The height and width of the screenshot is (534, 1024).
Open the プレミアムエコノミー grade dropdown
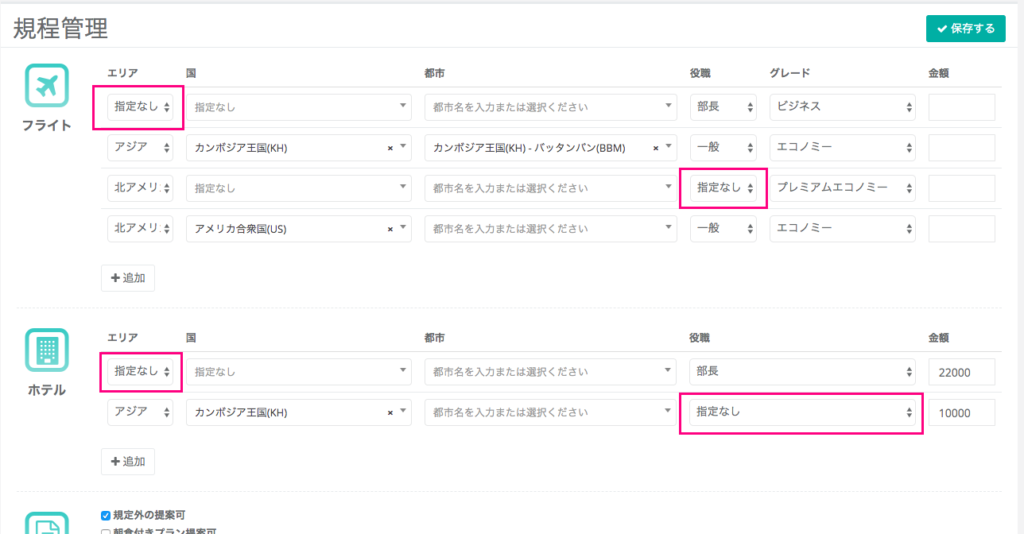coord(842,188)
